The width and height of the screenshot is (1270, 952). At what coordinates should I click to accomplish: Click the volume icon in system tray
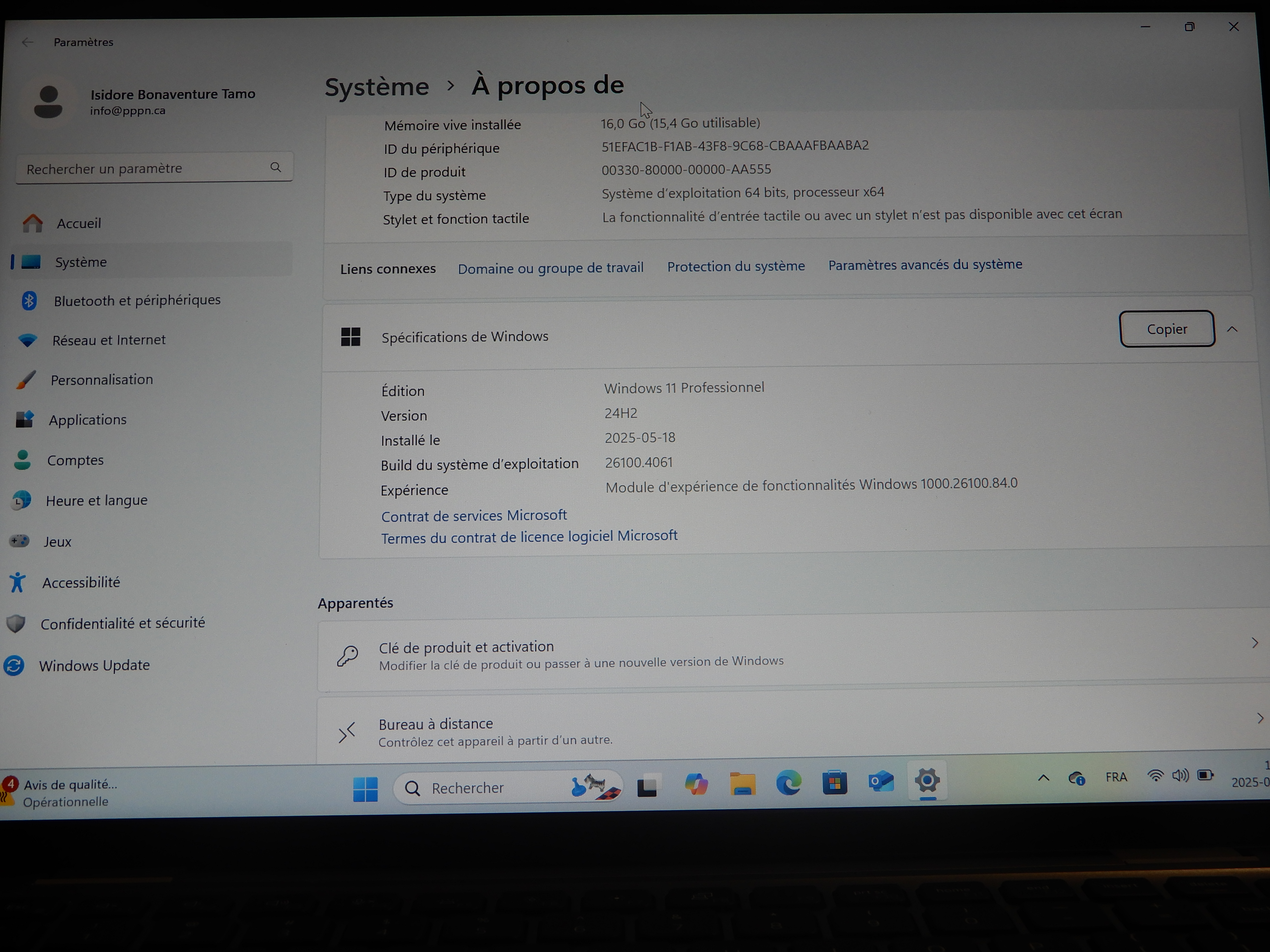tap(1180, 776)
